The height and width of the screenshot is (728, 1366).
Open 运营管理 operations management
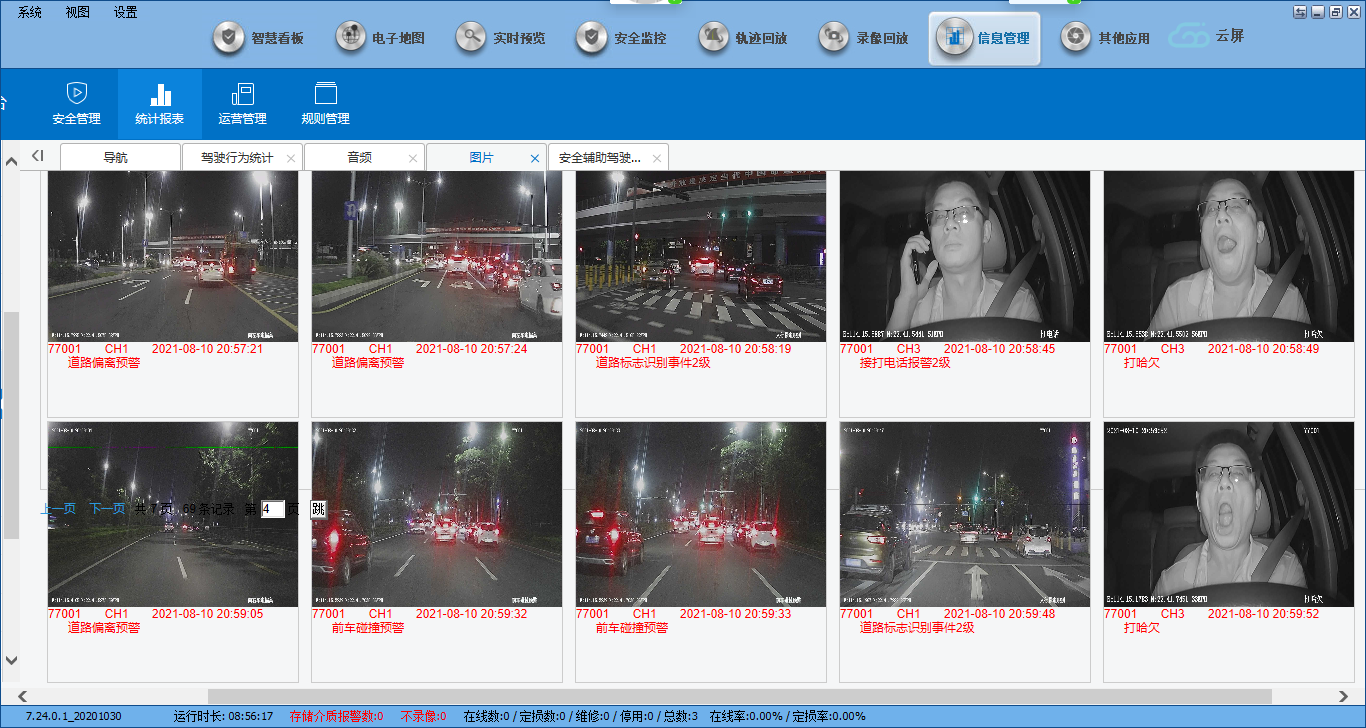pyautogui.click(x=242, y=104)
